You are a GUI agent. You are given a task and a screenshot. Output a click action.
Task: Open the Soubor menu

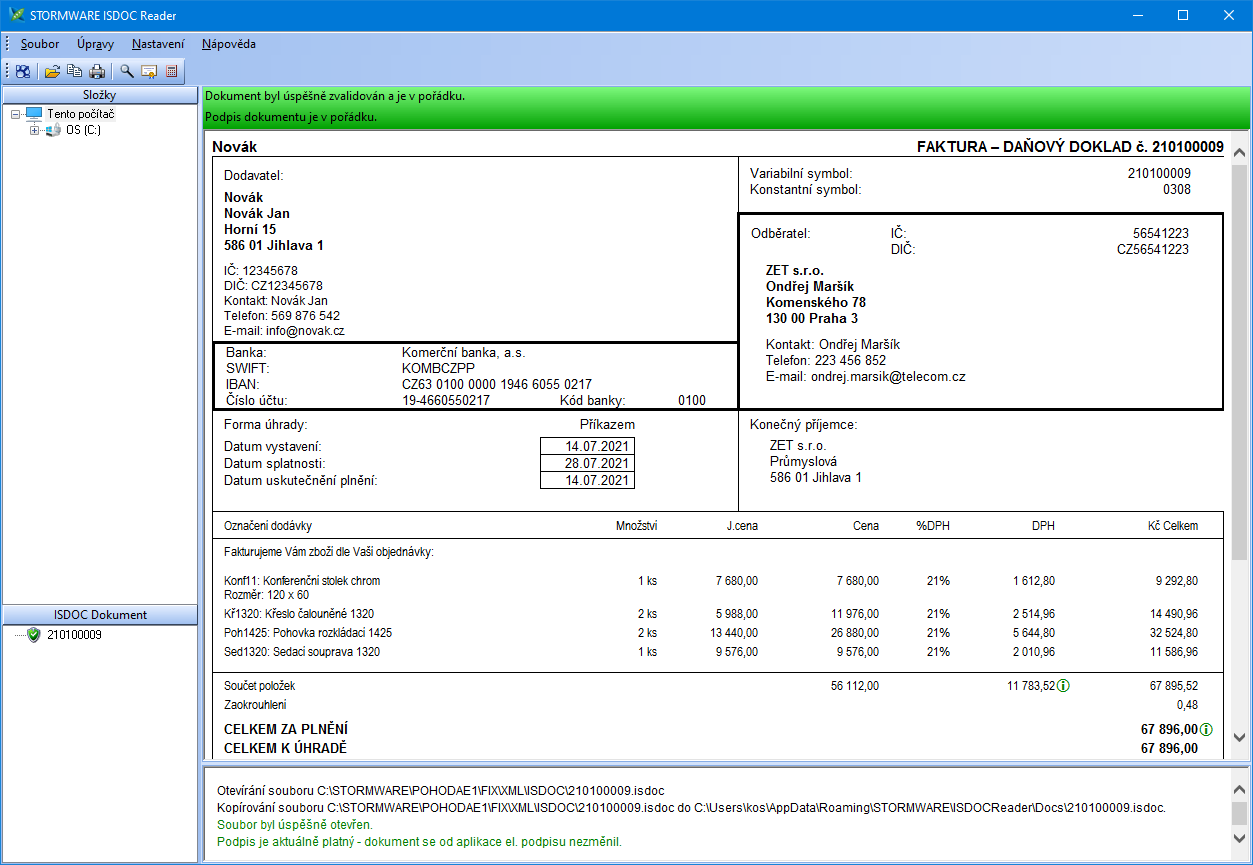coord(40,44)
